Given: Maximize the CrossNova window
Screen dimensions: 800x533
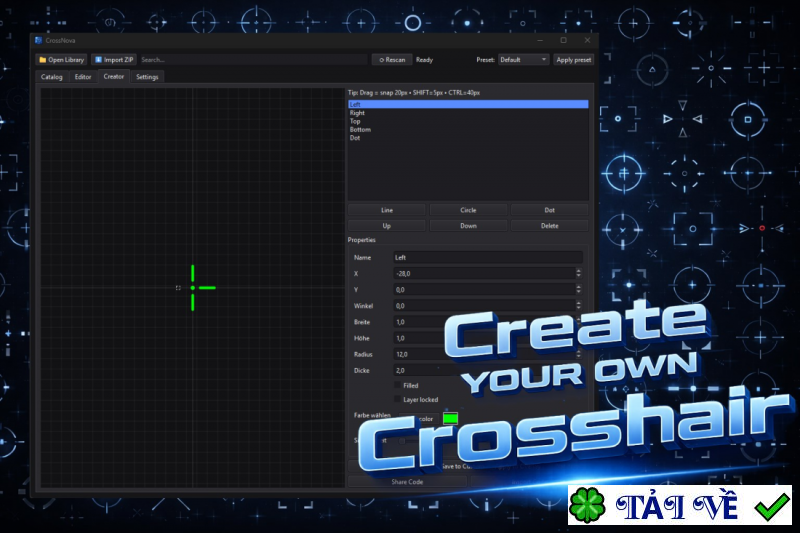Looking at the screenshot, I should coord(563,40).
